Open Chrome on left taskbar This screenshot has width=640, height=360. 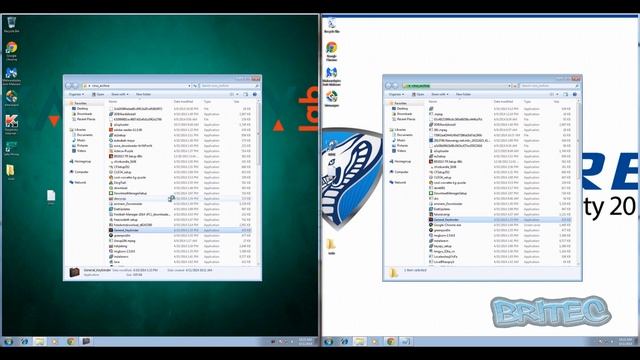71,341
